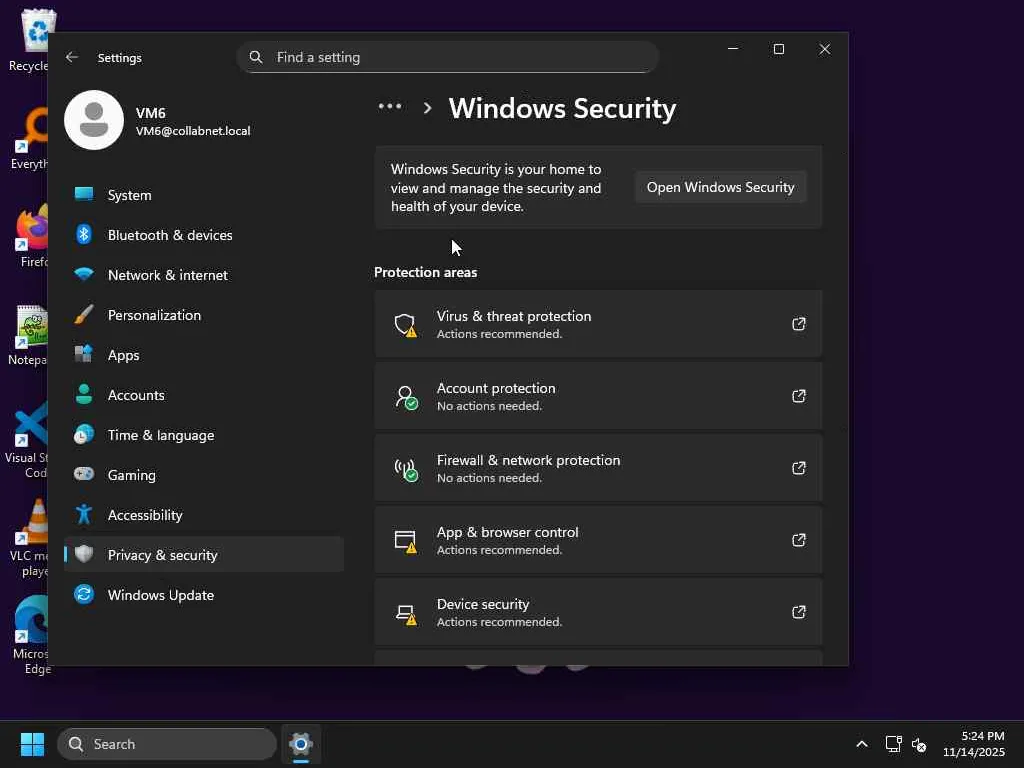This screenshot has width=1024, height=768.
Task: Click the breadcrumb chevron before Windows Security
Action: (427, 108)
